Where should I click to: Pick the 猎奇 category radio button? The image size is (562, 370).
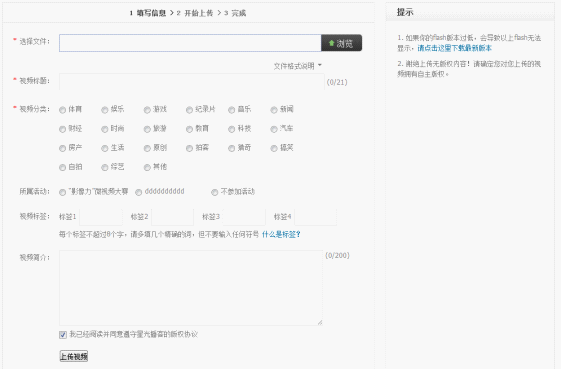point(232,148)
